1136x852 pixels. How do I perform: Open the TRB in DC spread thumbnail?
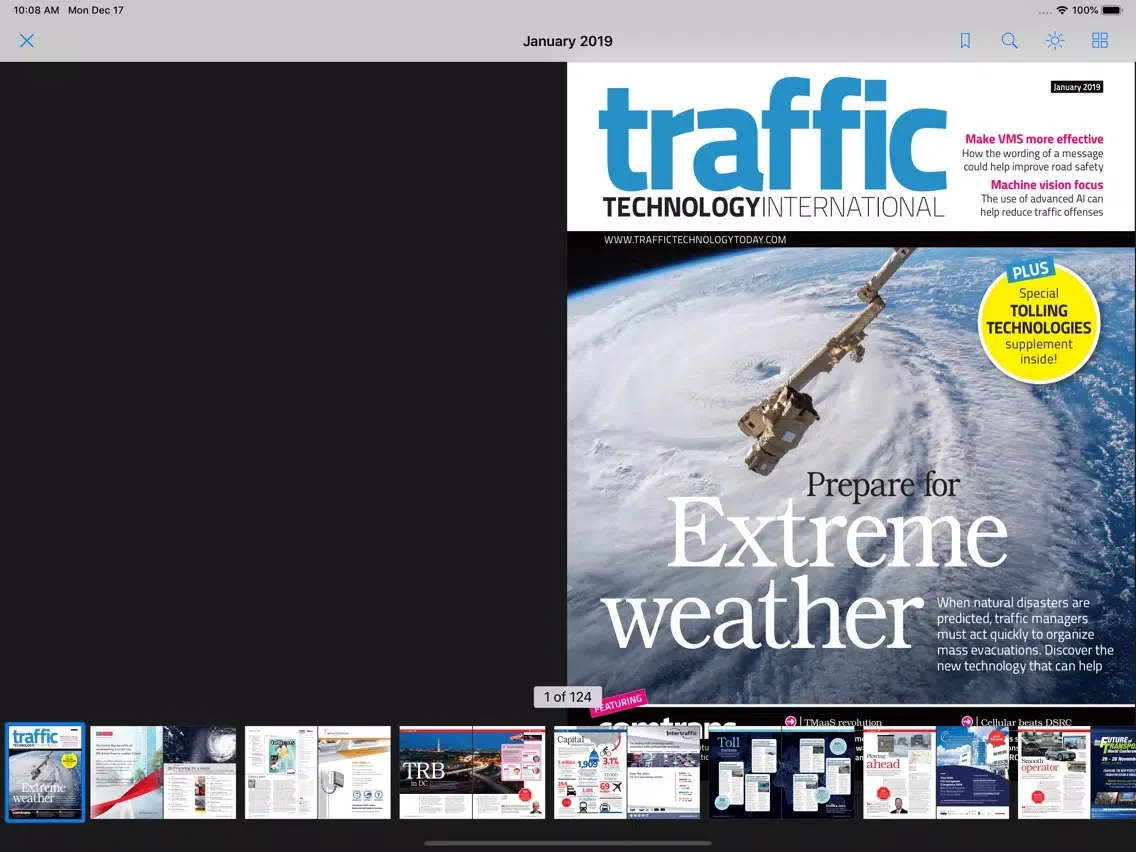pyautogui.click(x=472, y=772)
